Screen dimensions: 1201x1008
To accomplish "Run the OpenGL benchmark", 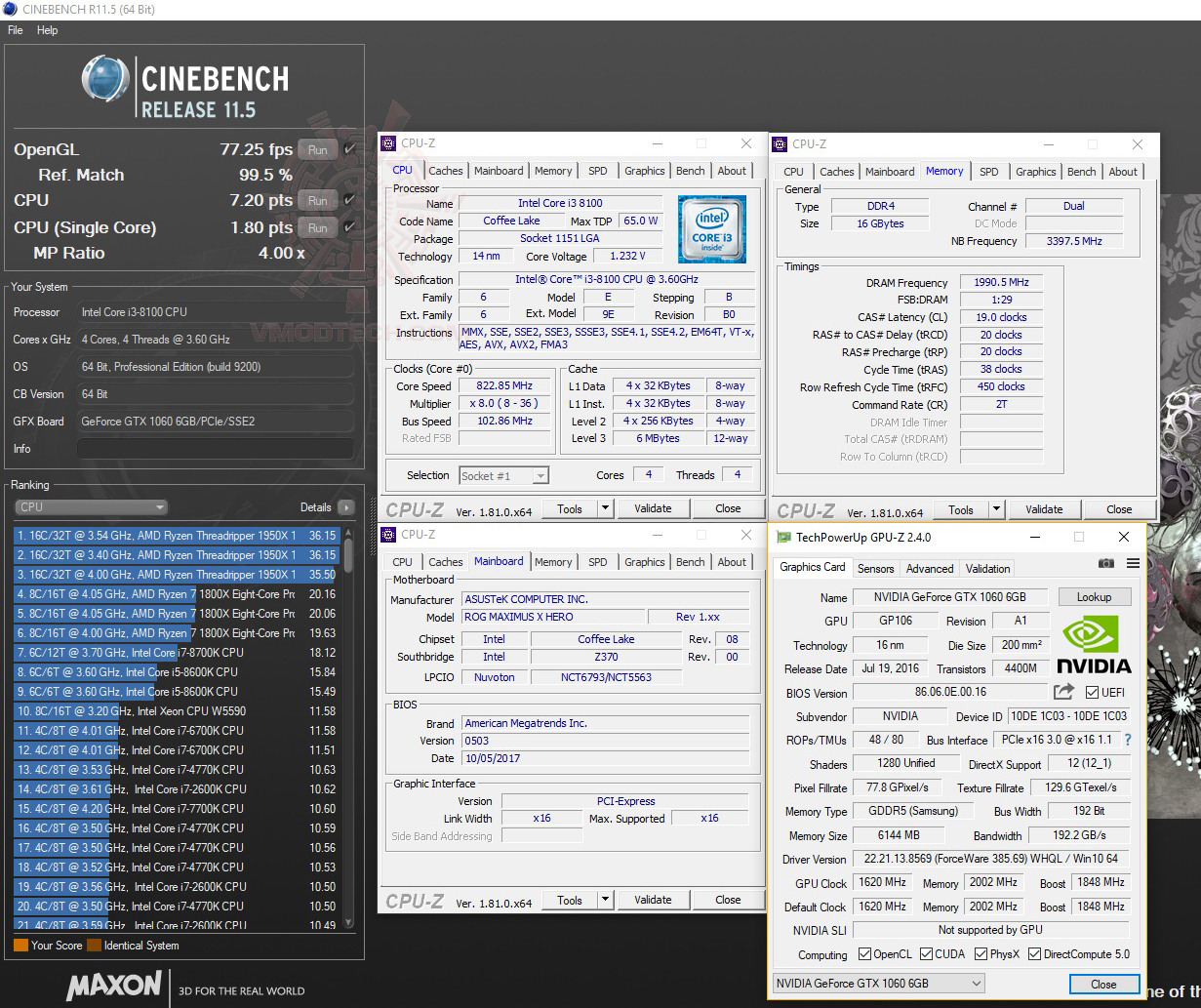I will coord(318,149).
